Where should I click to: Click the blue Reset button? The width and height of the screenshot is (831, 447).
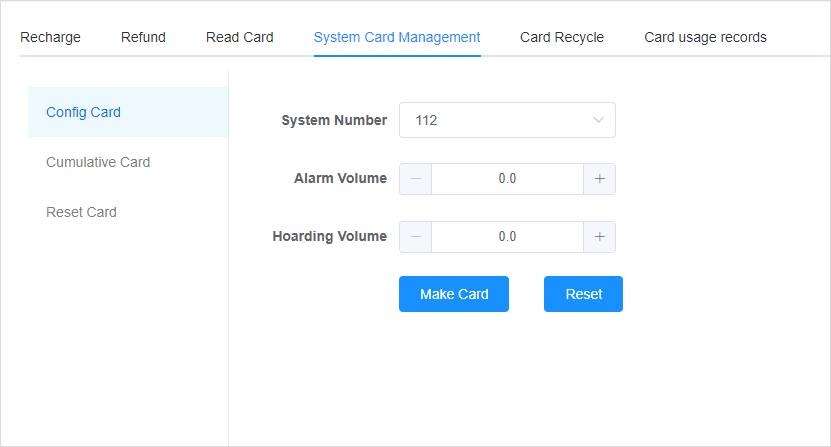(583, 294)
